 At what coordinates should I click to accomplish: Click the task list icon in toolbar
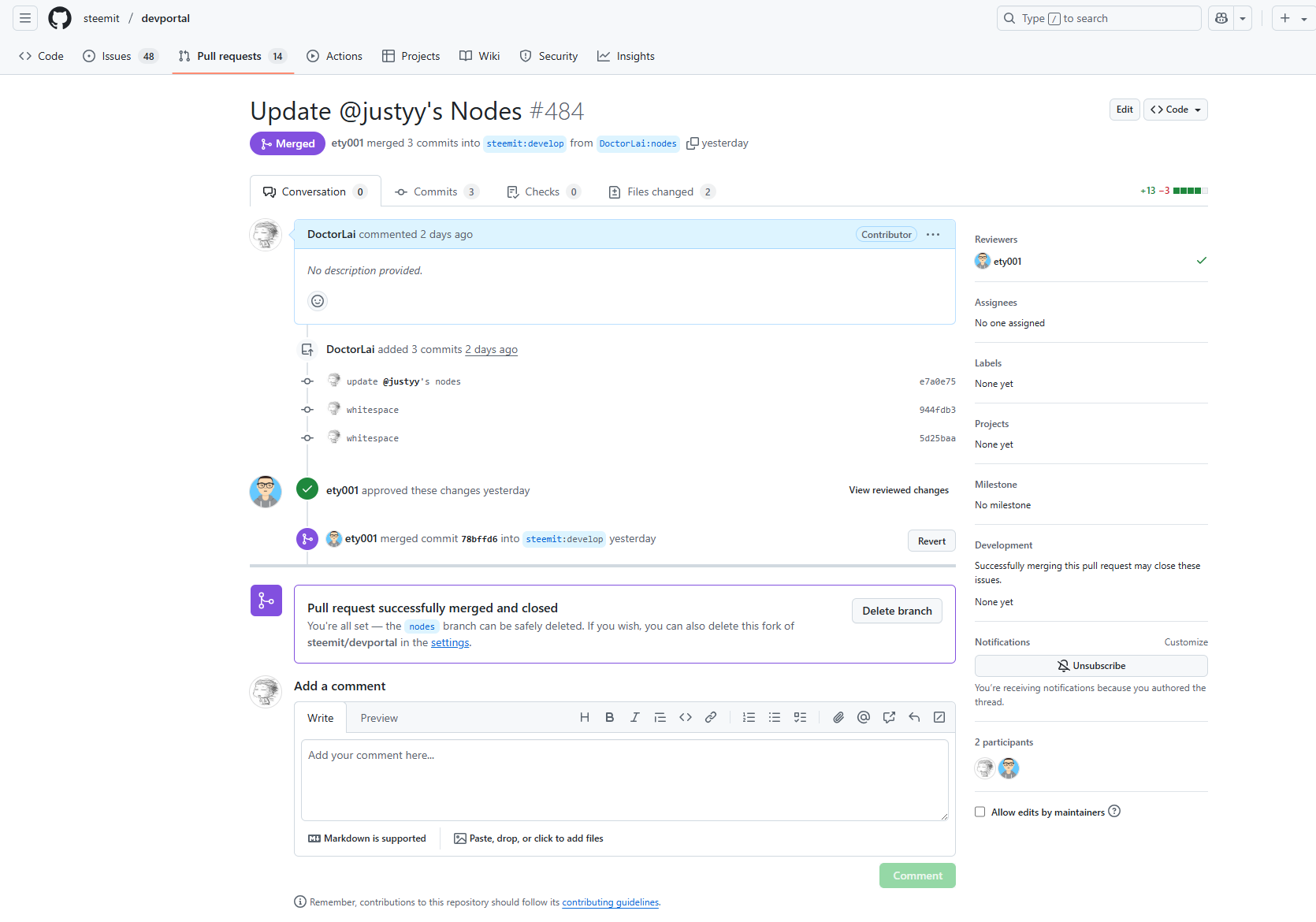pyautogui.click(x=800, y=717)
